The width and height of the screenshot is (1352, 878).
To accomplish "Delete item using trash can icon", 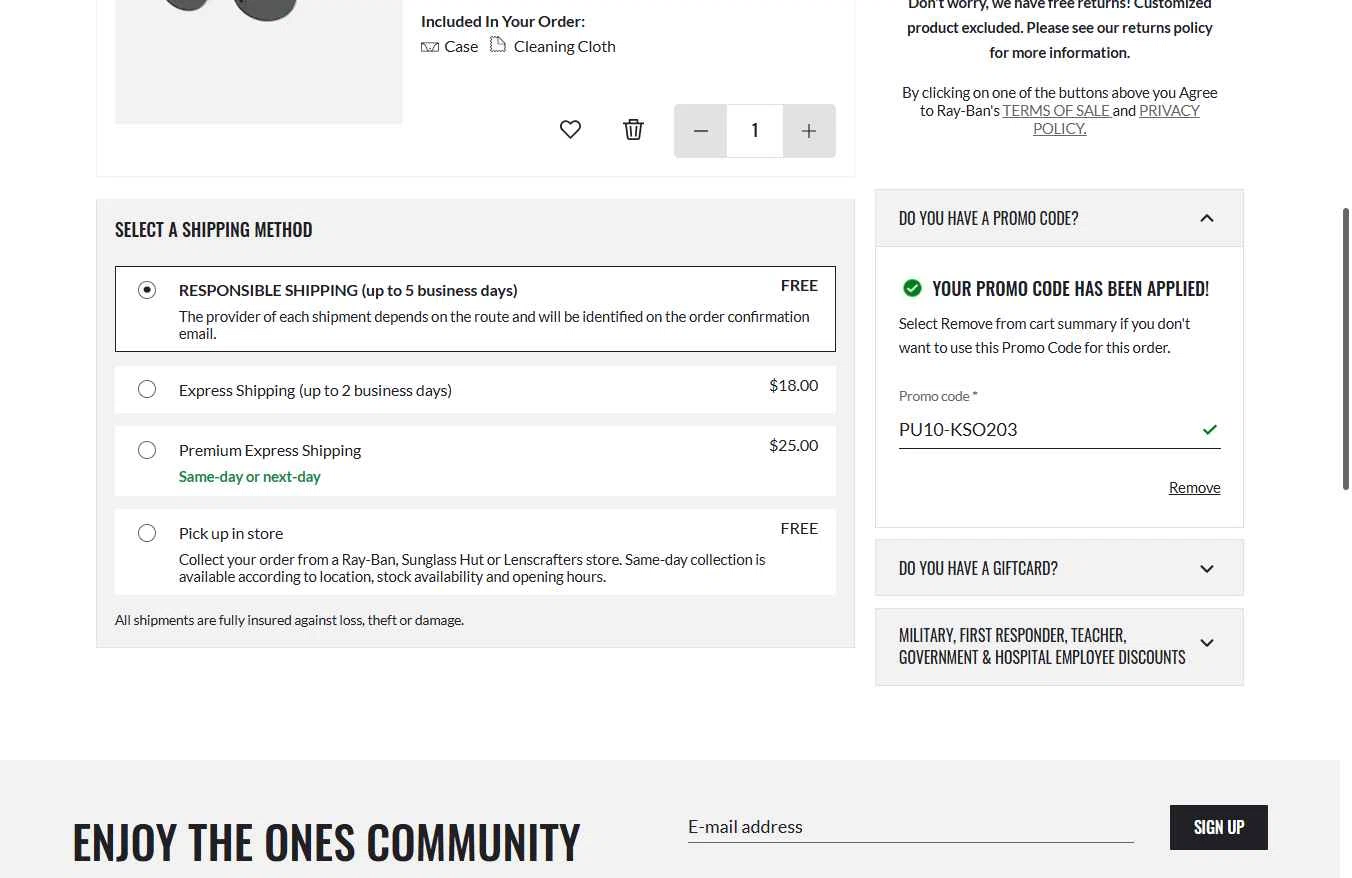I will coord(633,129).
